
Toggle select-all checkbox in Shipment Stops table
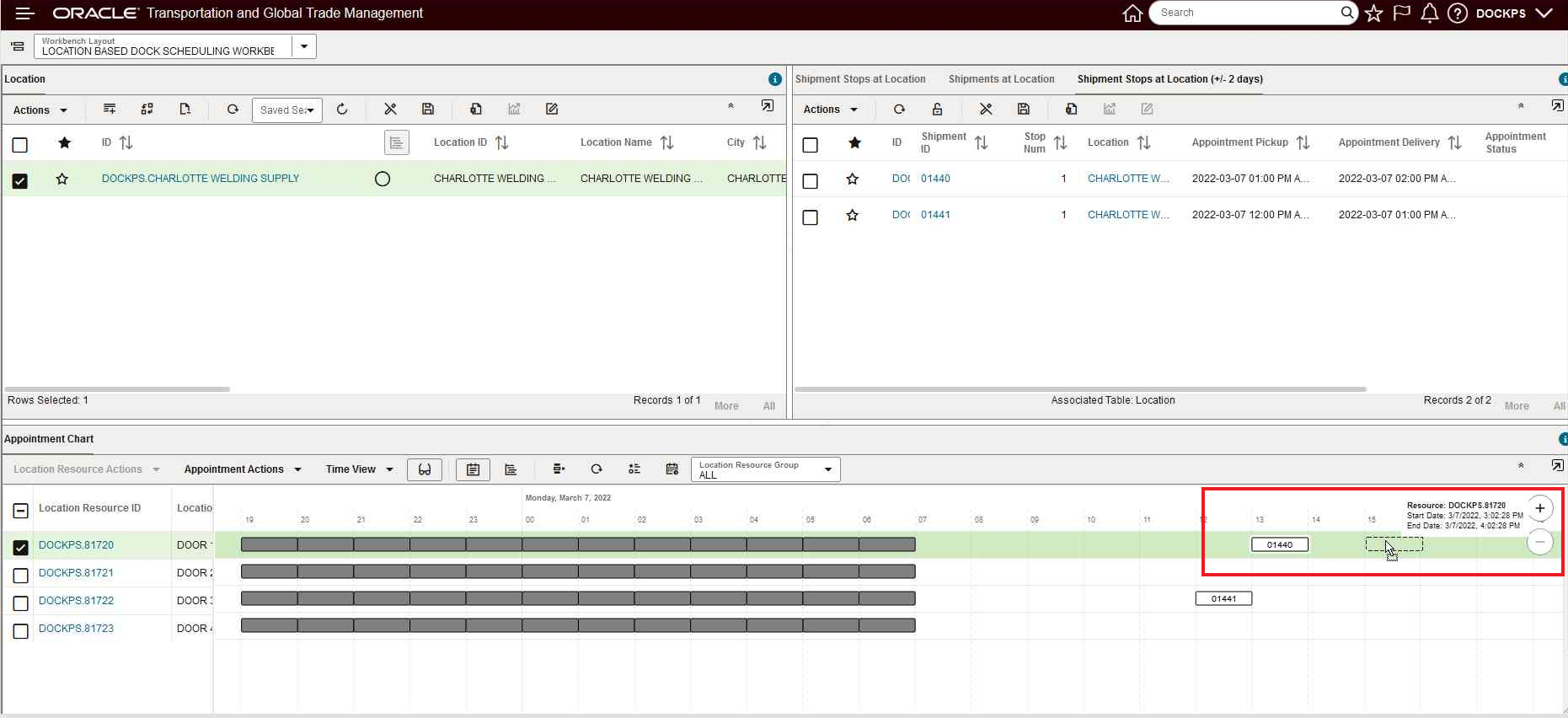point(811,145)
